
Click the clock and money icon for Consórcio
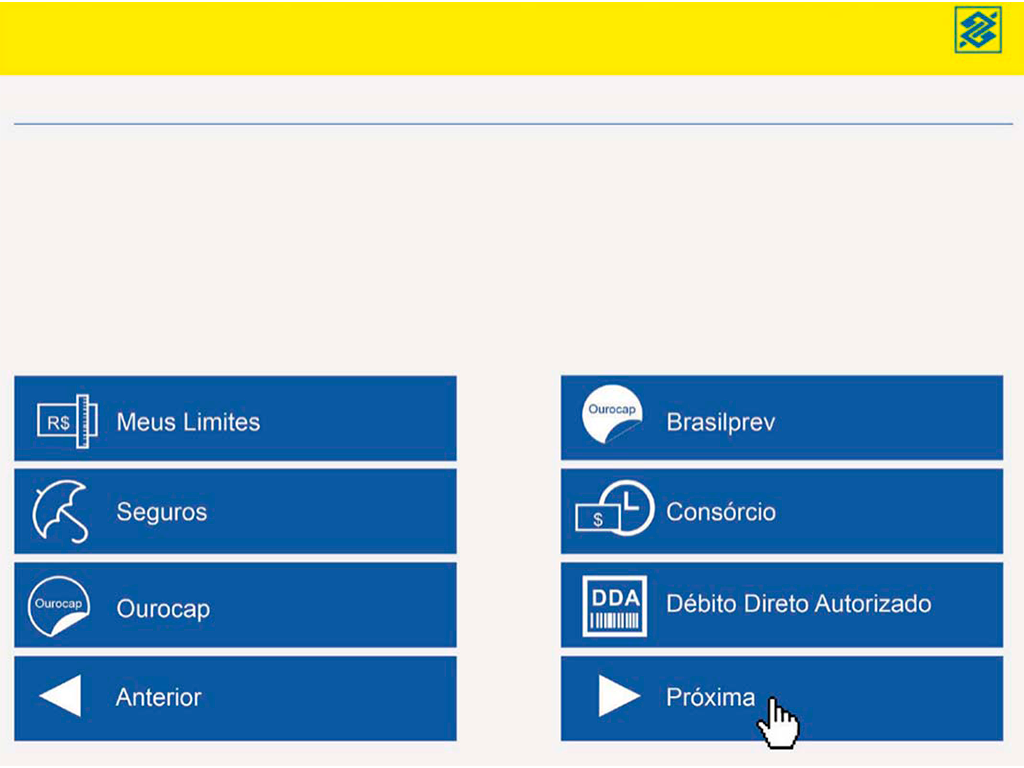[x=614, y=508]
